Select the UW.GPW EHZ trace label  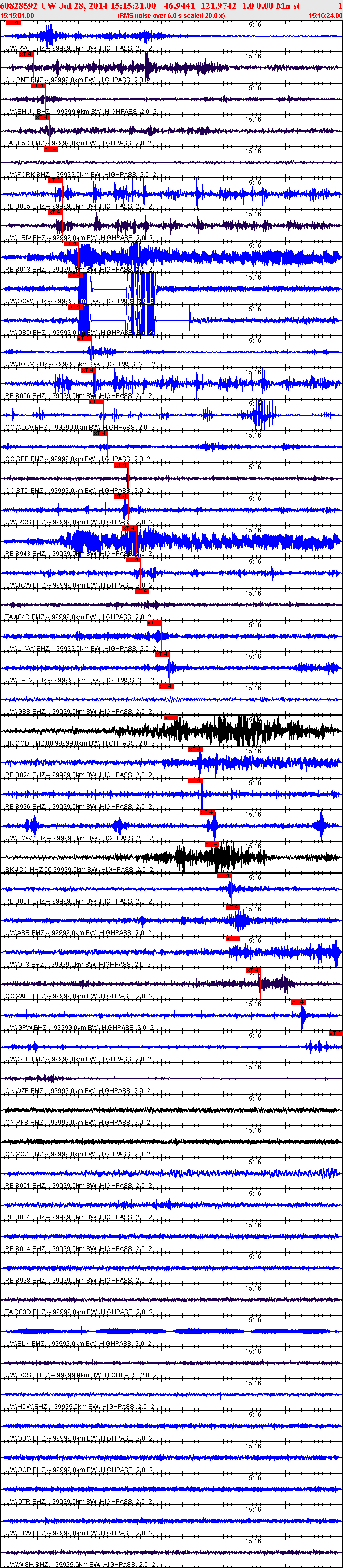point(79,1029)
